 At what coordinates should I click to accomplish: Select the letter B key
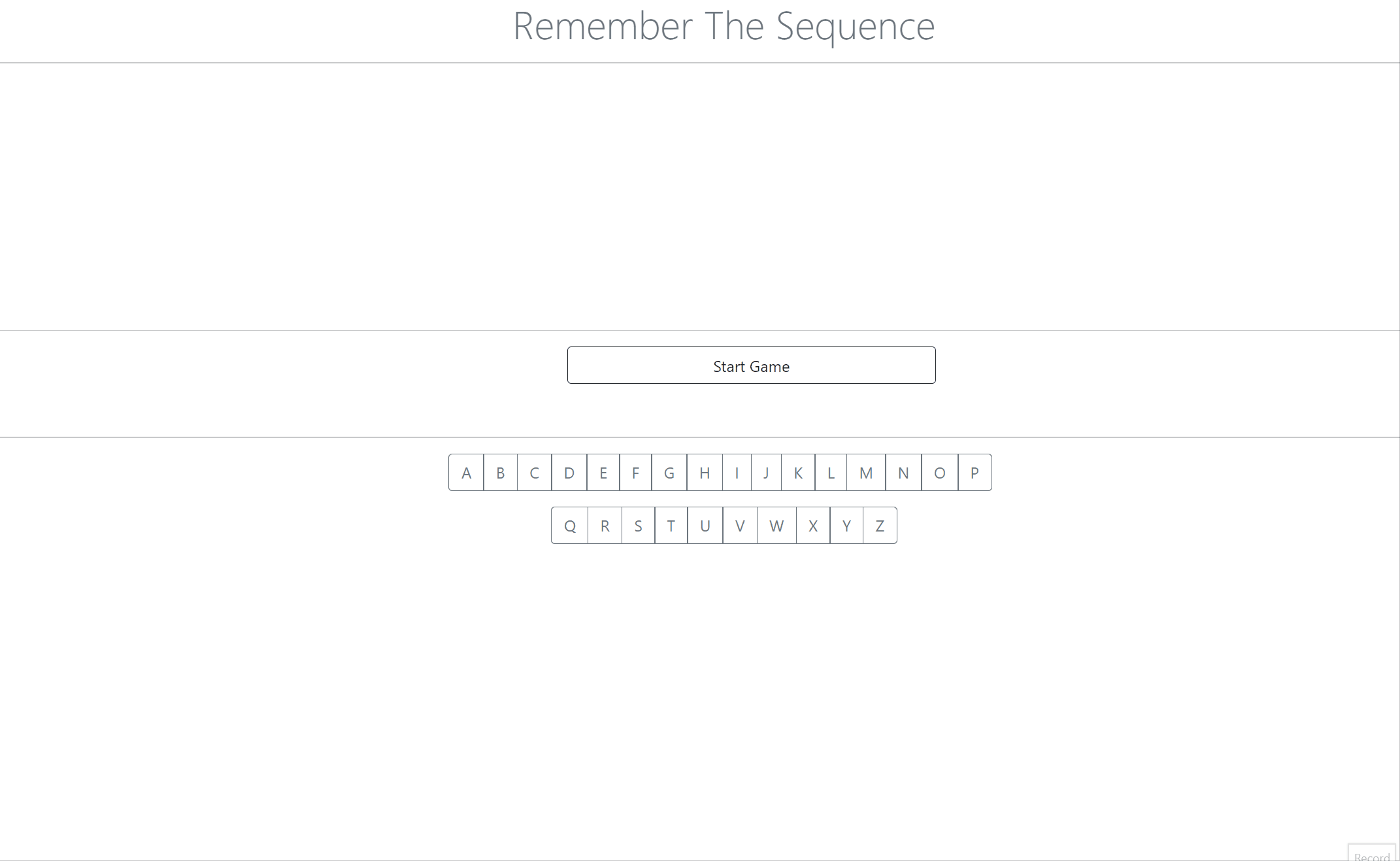(500, 473)
